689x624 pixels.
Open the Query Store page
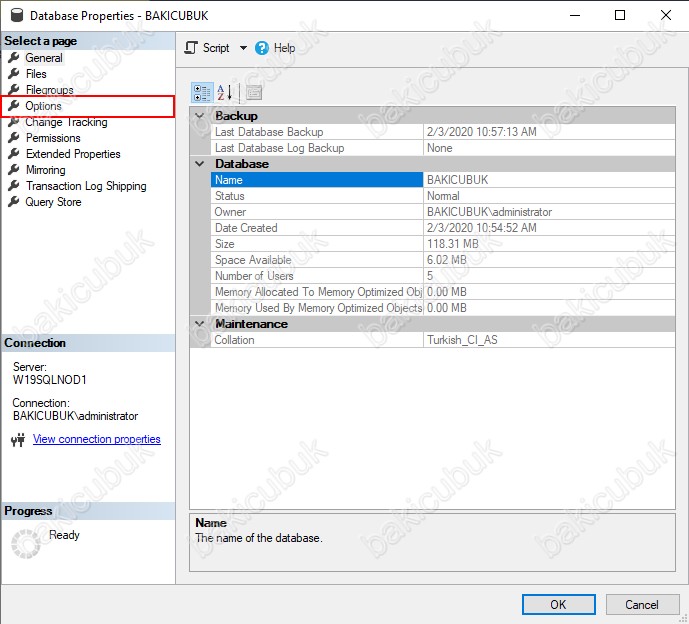(x=53, y=202)
